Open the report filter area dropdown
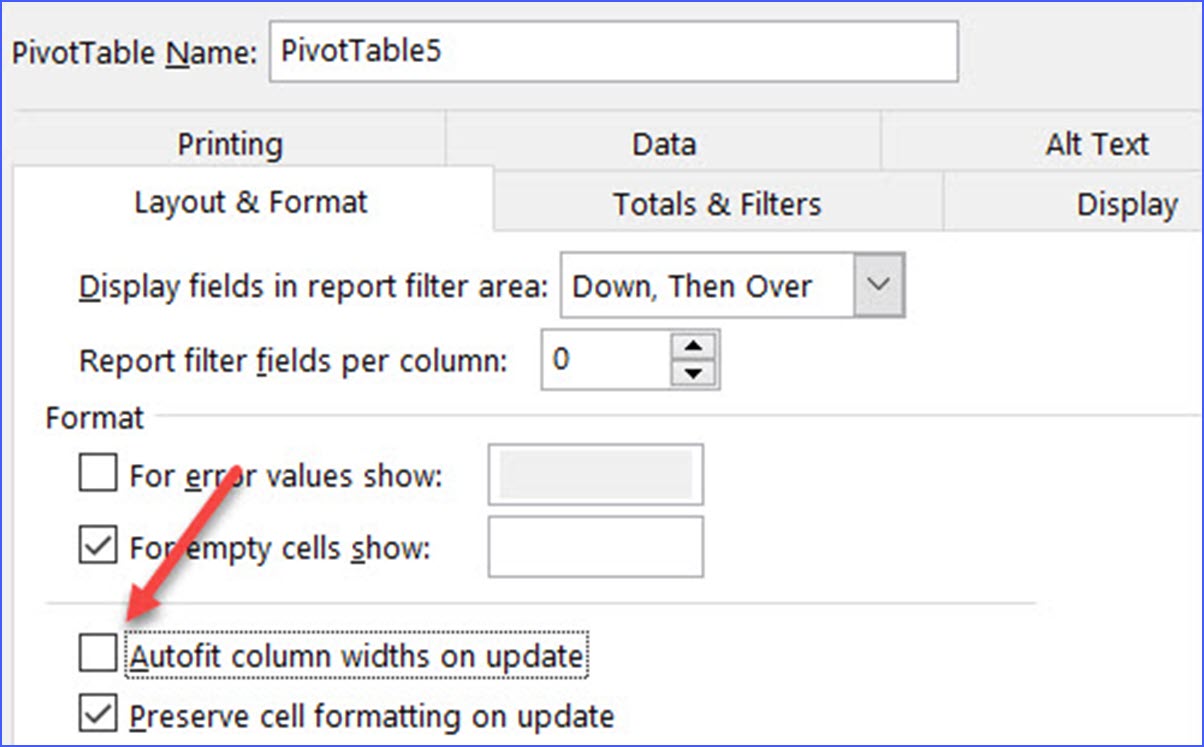 point(877,285)
